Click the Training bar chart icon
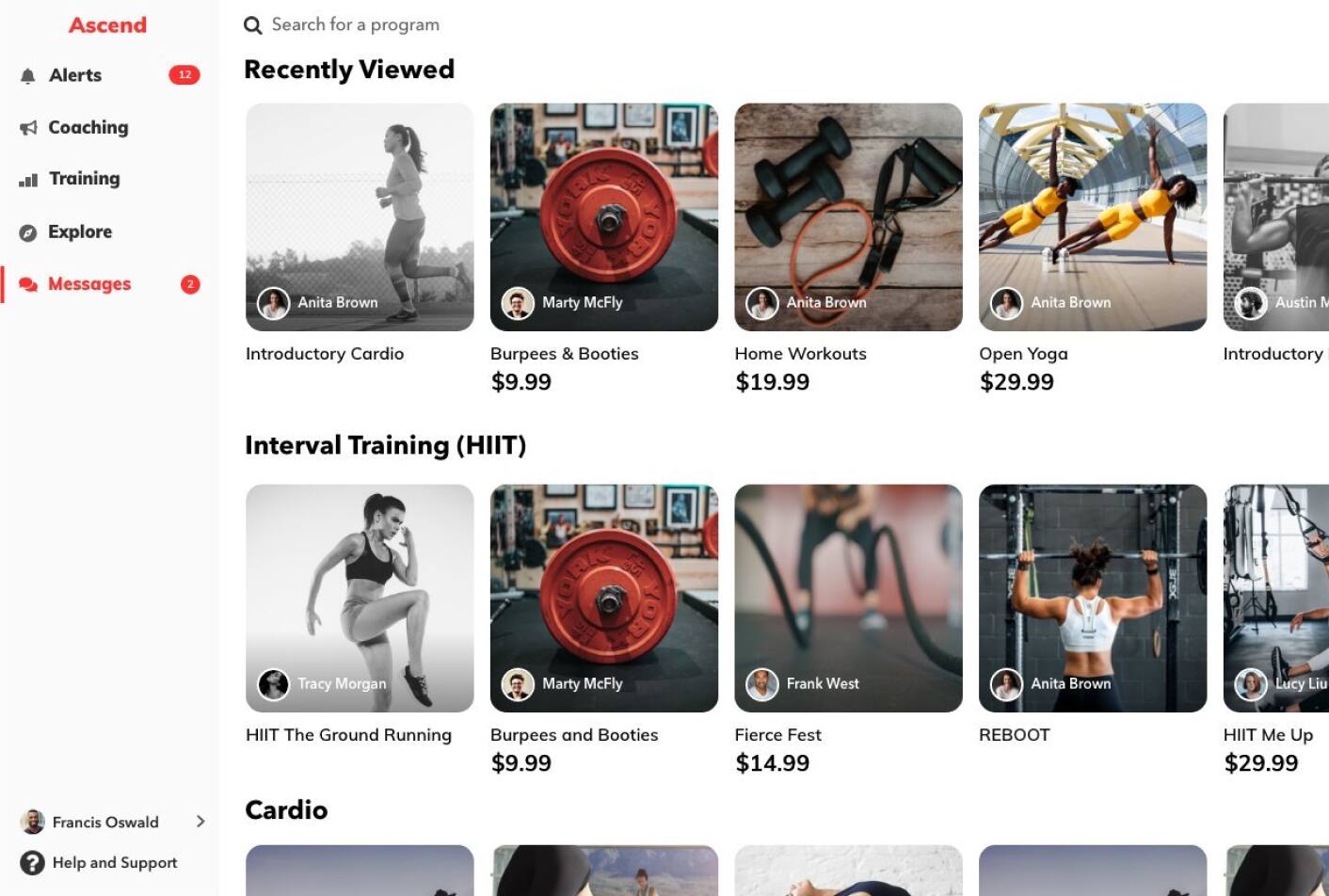The width and height of the screenshot is (1329, 896). 28,180
